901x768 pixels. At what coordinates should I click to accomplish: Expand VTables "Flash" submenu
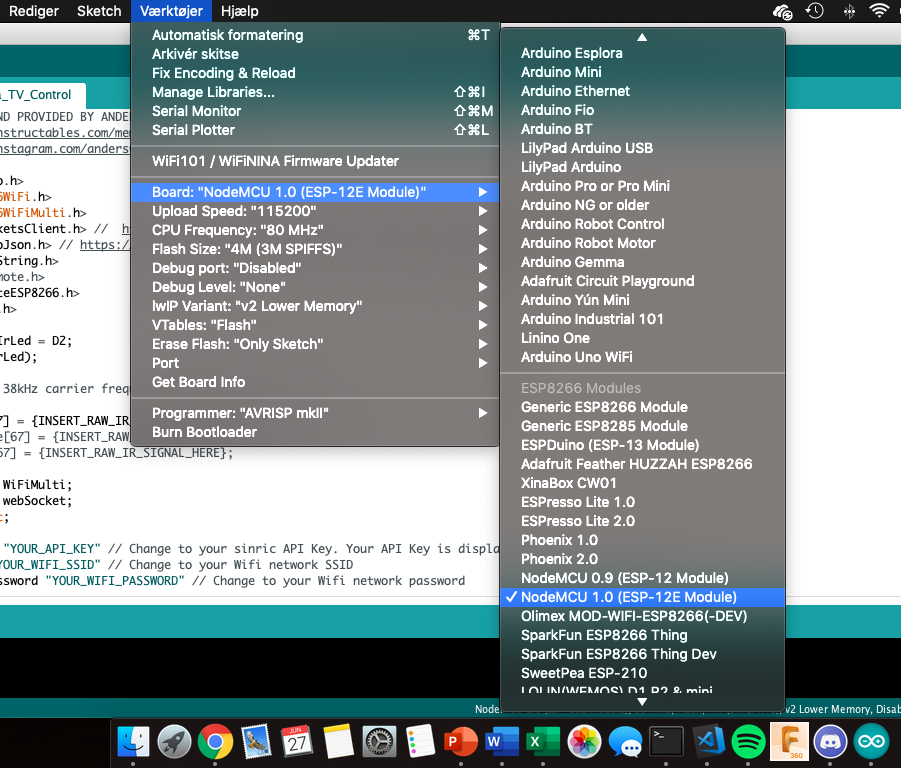tap(315, 325)
